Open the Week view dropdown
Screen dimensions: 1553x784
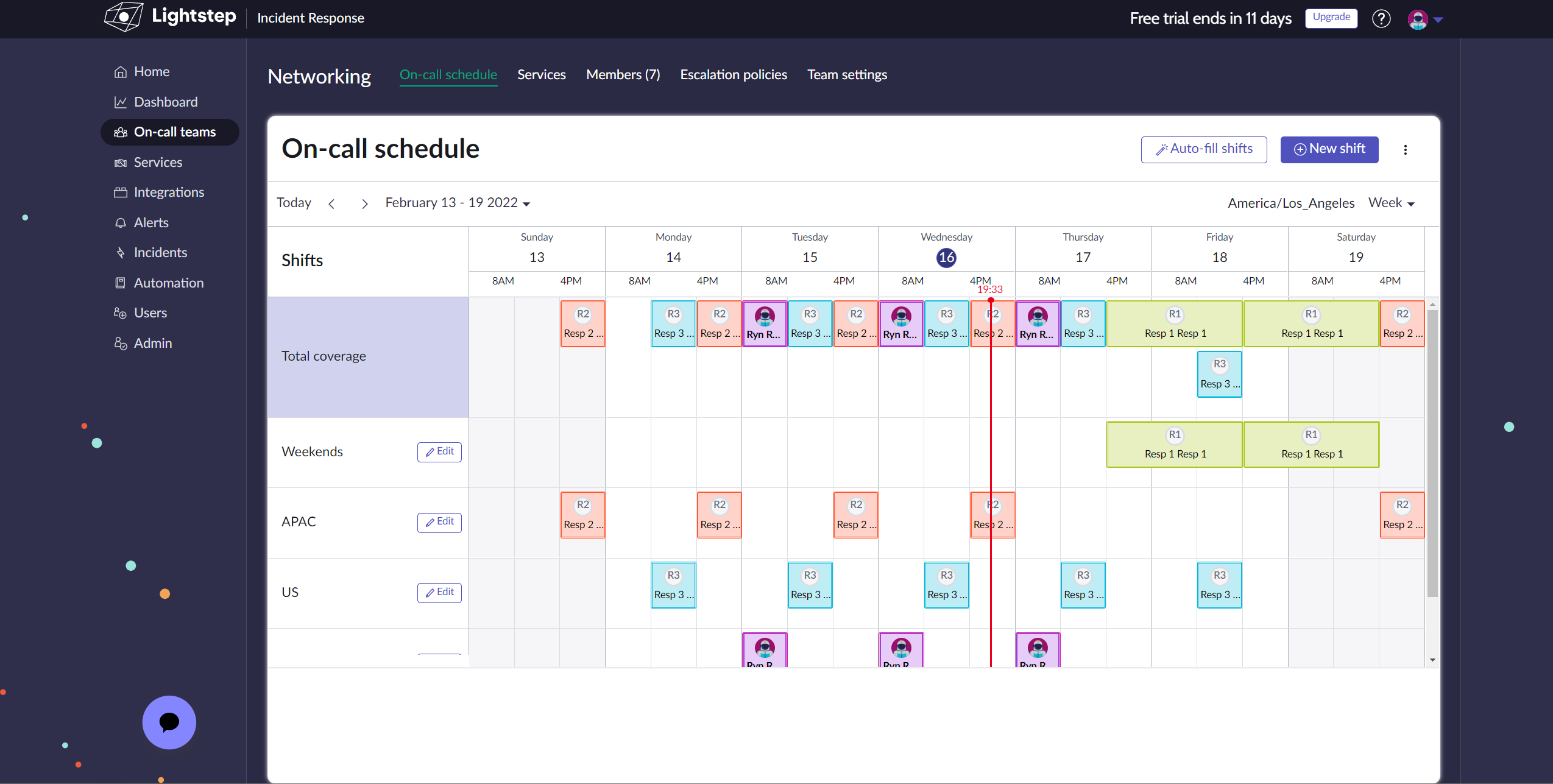[1391, 203]
